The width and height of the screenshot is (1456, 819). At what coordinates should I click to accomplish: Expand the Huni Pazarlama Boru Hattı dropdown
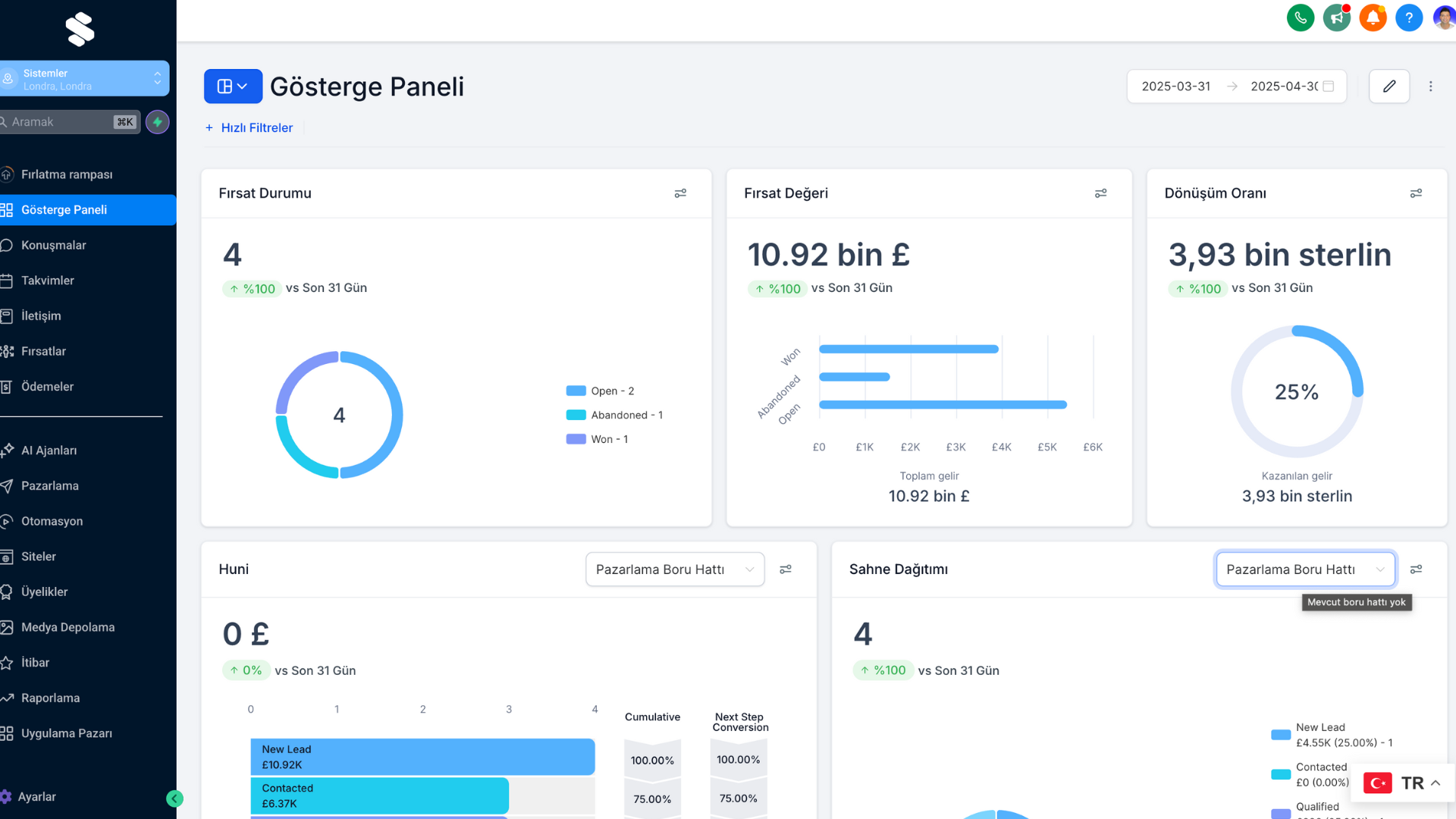(674, 570)
